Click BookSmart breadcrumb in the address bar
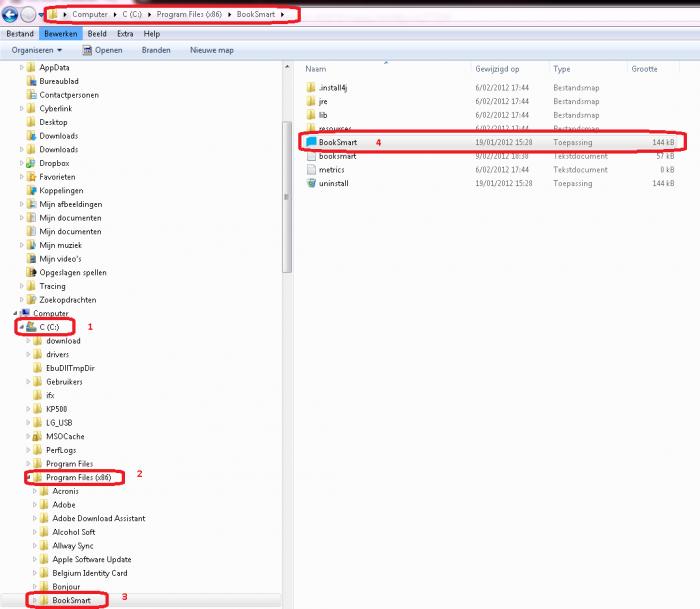 pyautogui.click(x=256, y=14)
